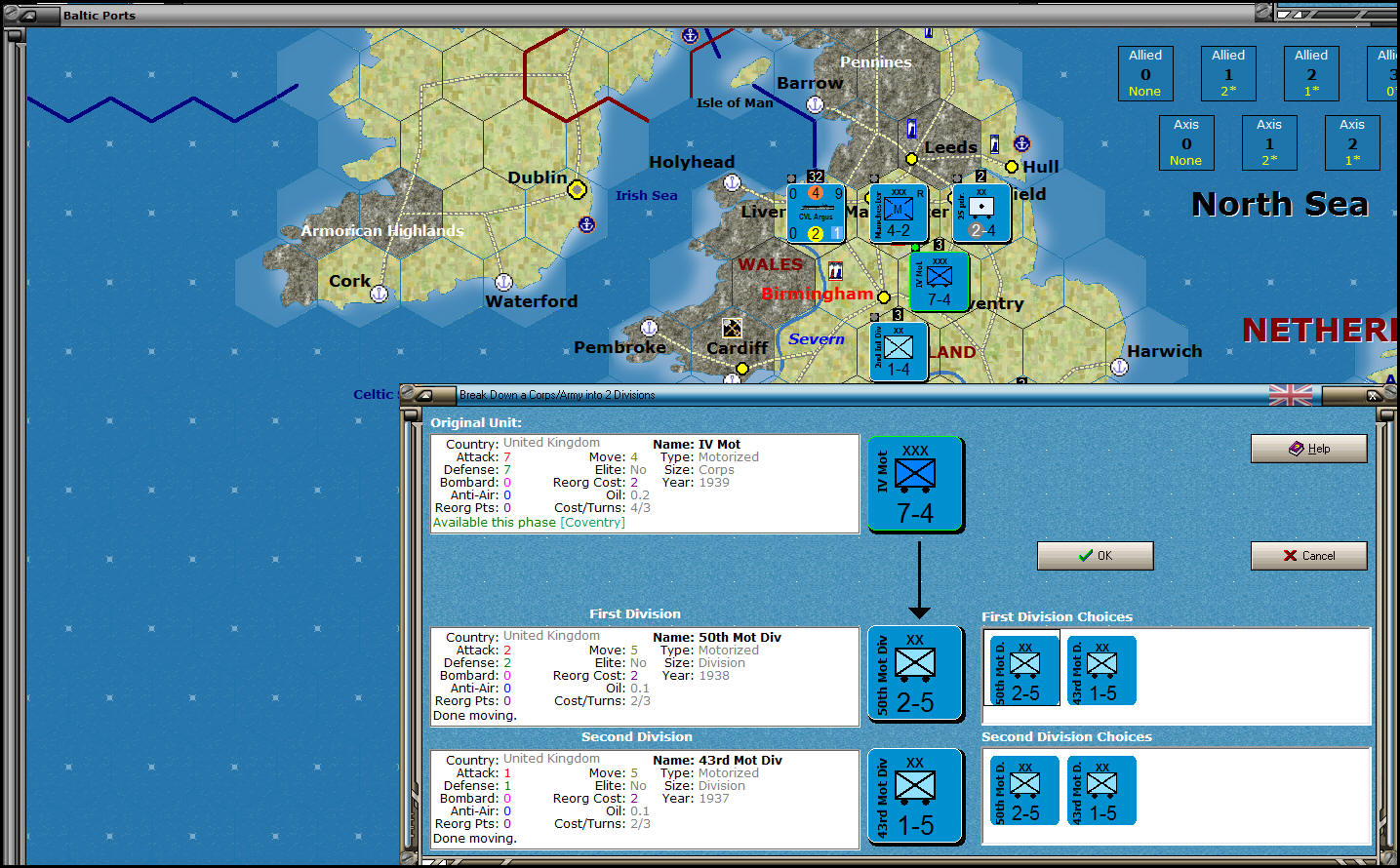Screen dimensions: 1400x868
Task: Click the Pennines mountain label
Action: (876, 62)
